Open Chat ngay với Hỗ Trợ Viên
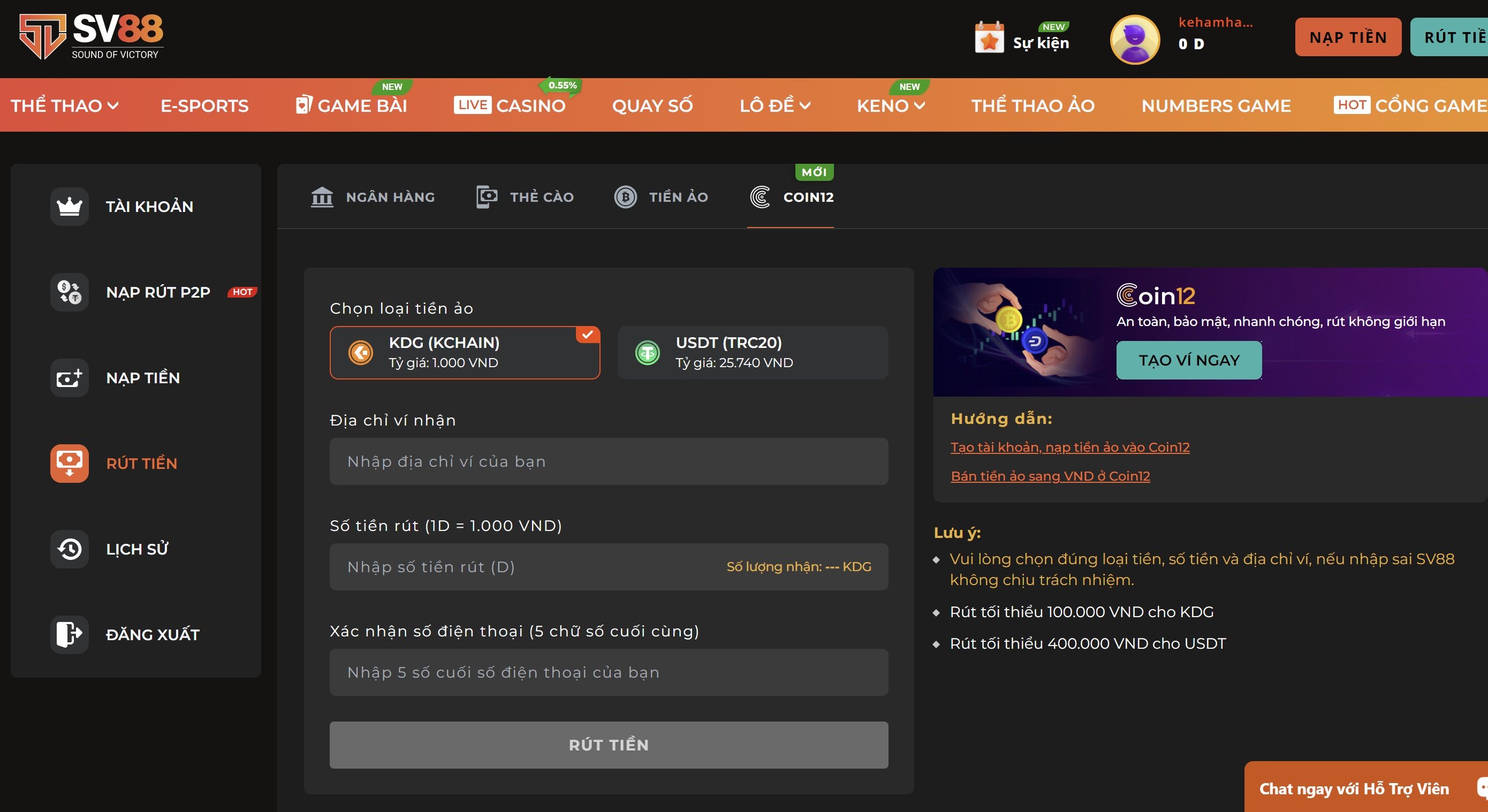The width and height of the screenshot is (1488, 812). [1366, 788]
